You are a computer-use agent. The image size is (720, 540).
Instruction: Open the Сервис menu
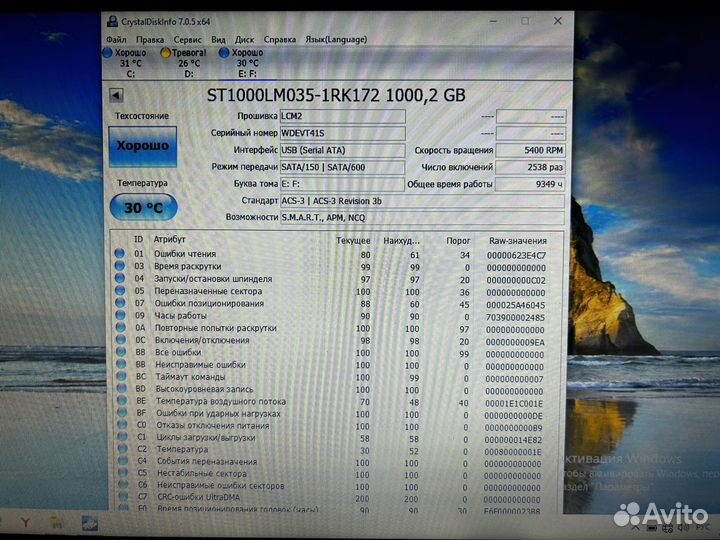tap(187, 40)
